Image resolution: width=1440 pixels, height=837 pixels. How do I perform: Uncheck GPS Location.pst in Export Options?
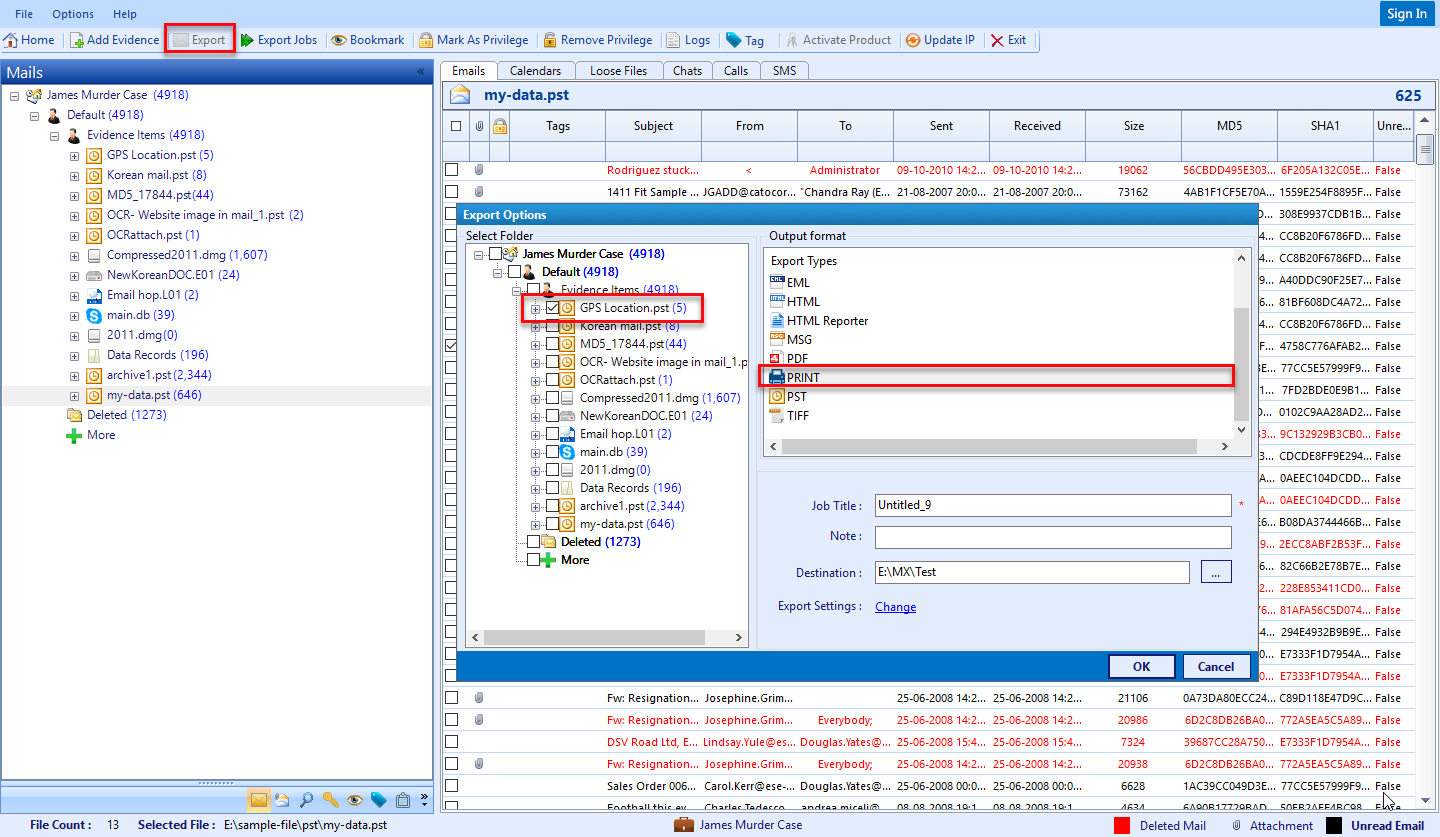click(x=552, y=308)
